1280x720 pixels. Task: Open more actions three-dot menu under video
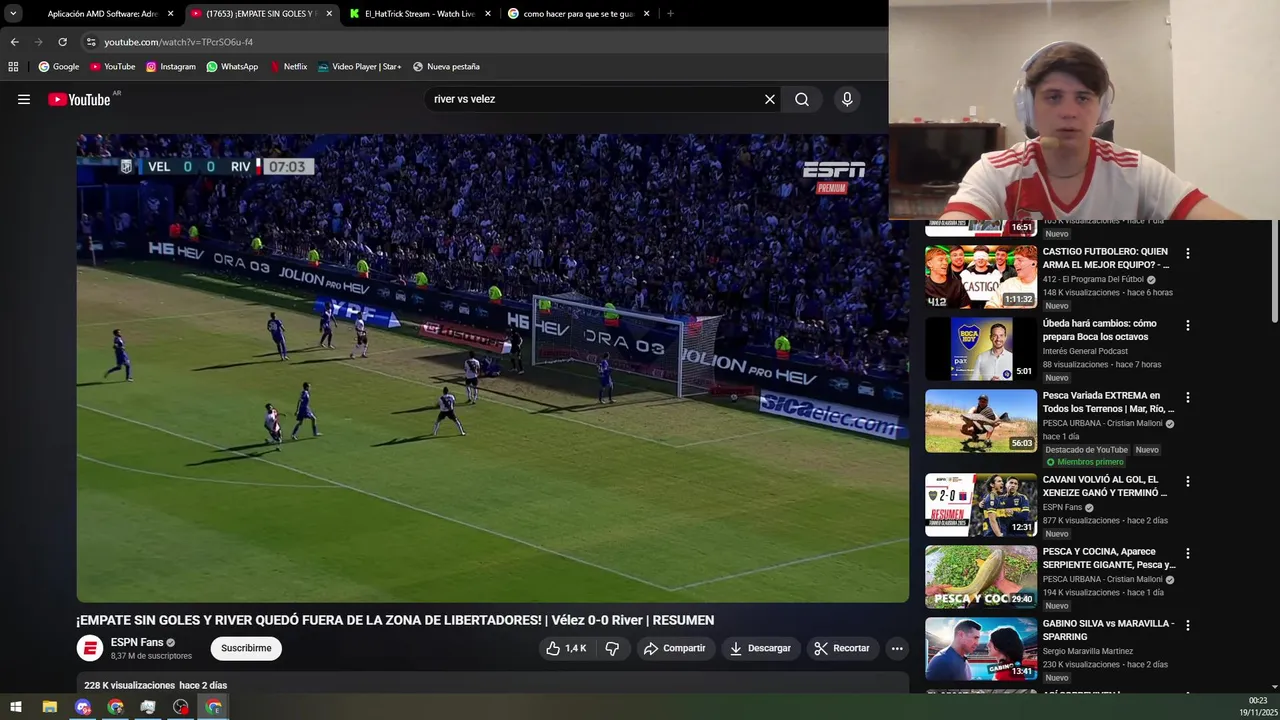897,648
